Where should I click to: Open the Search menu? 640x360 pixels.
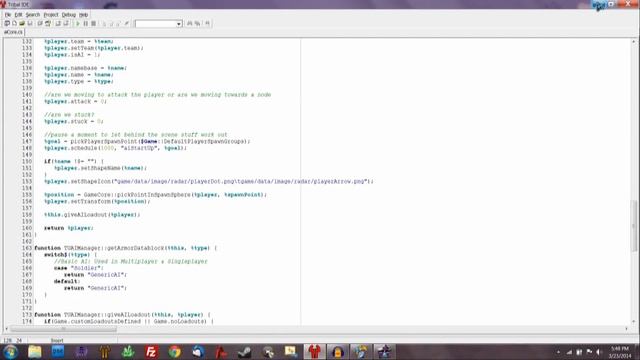click(x=33, y=15)
